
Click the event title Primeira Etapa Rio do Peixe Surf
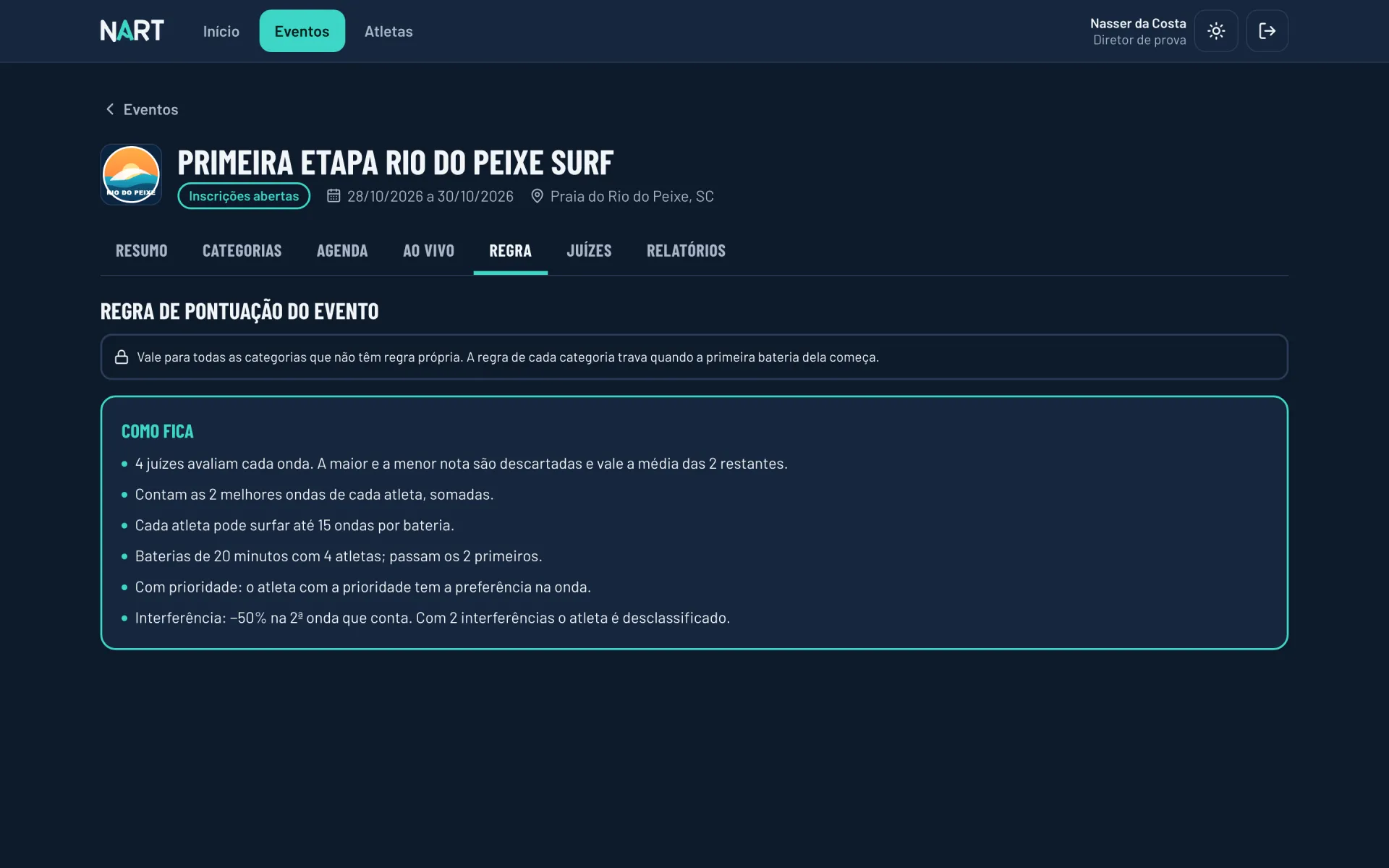tap(395, 163)
